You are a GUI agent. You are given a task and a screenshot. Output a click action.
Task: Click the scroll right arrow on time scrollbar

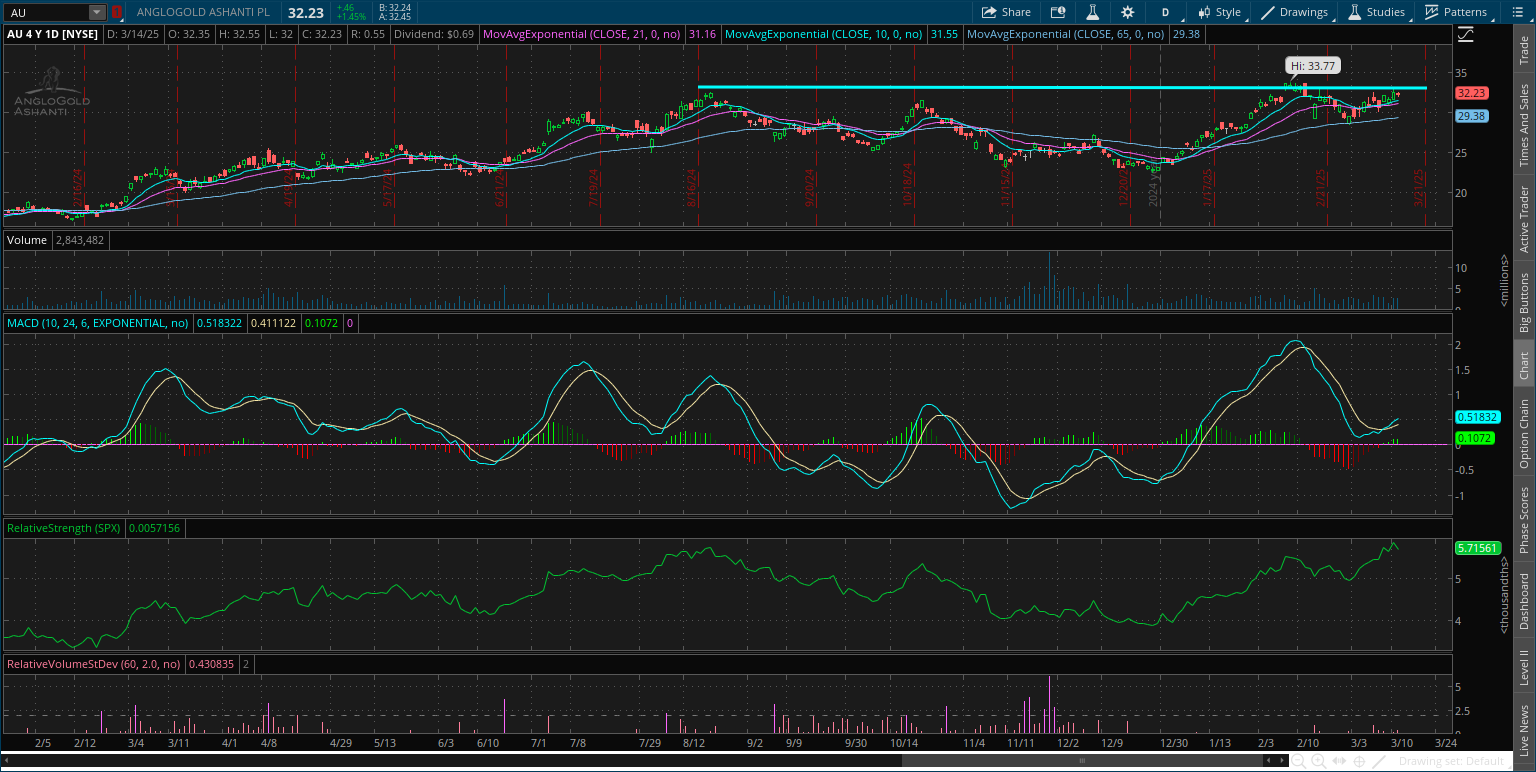click(1283, 761)
